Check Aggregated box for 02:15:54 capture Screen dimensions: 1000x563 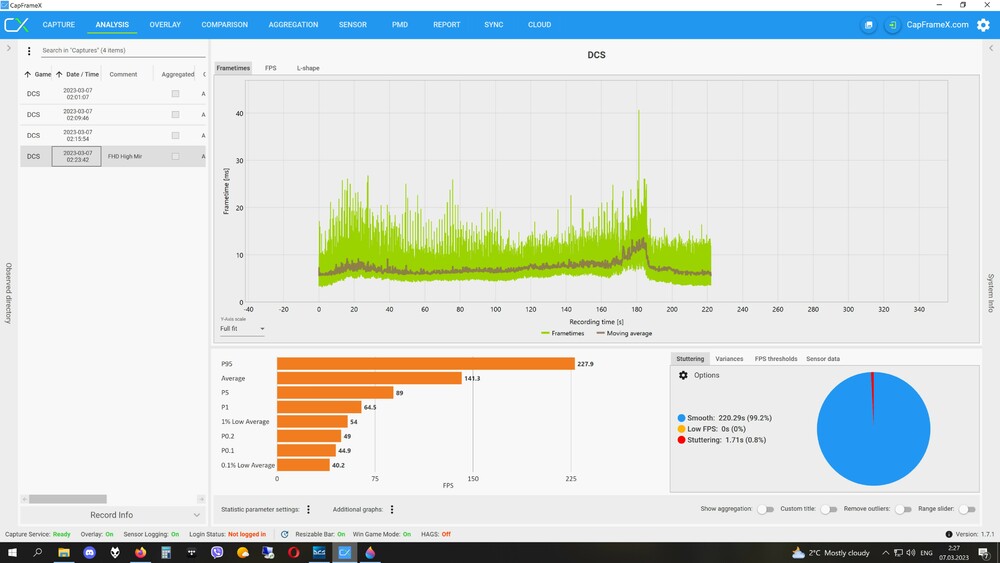tap(175, 135)
